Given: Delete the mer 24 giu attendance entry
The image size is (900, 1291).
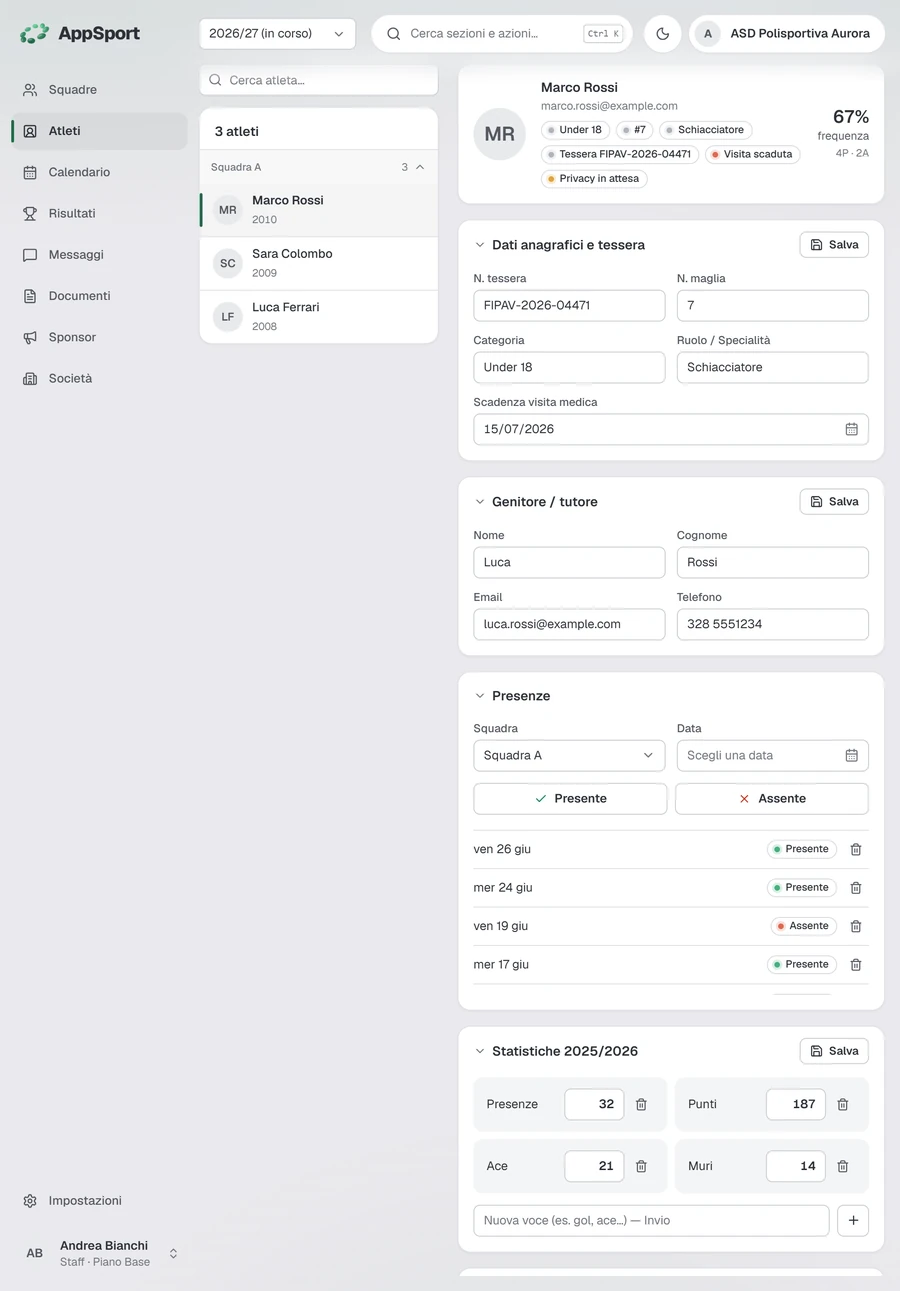Looking at the screenshot, I should click(856, 887).
